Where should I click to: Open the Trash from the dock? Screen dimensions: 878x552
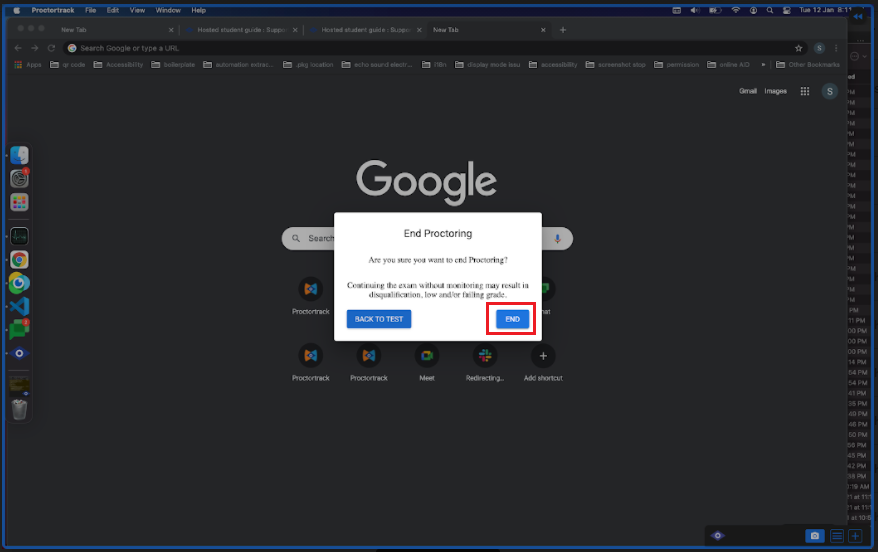[19, 410]
